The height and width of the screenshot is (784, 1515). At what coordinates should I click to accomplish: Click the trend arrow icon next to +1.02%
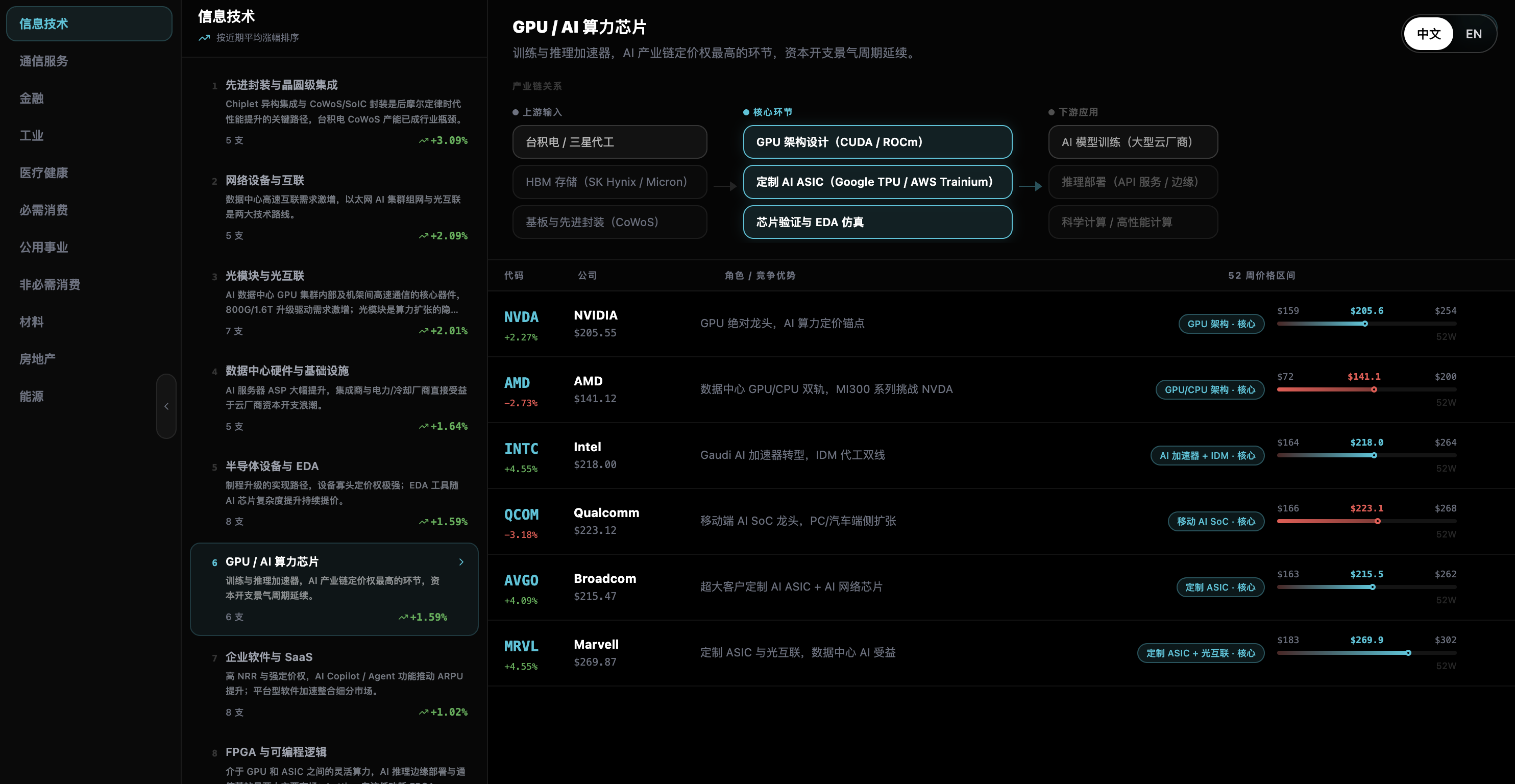point(424,712)
